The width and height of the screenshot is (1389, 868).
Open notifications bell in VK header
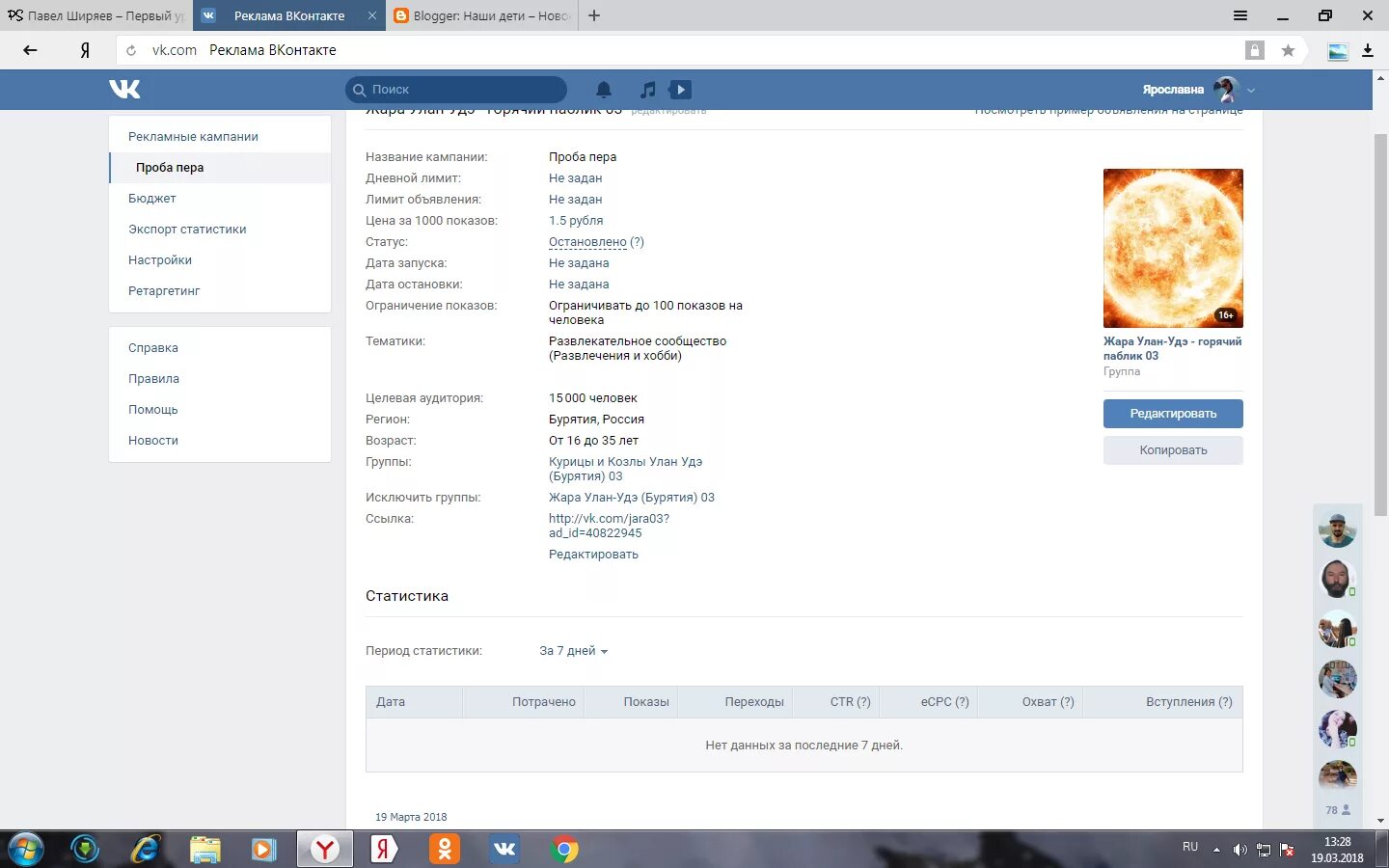pos(604,90)
